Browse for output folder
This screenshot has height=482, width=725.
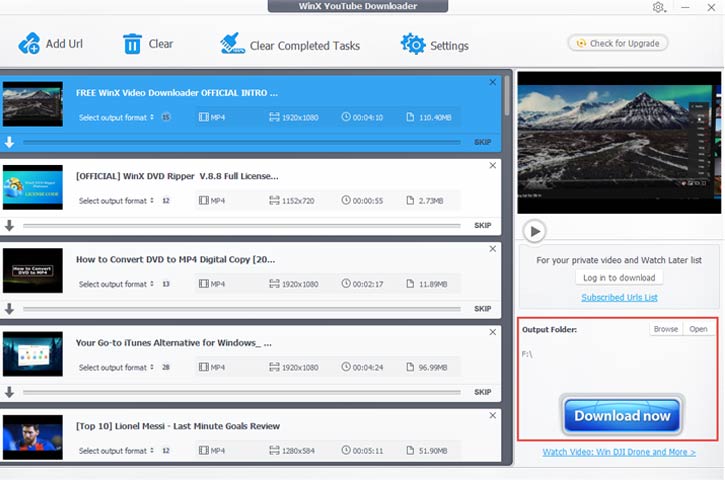pos(665,329)
